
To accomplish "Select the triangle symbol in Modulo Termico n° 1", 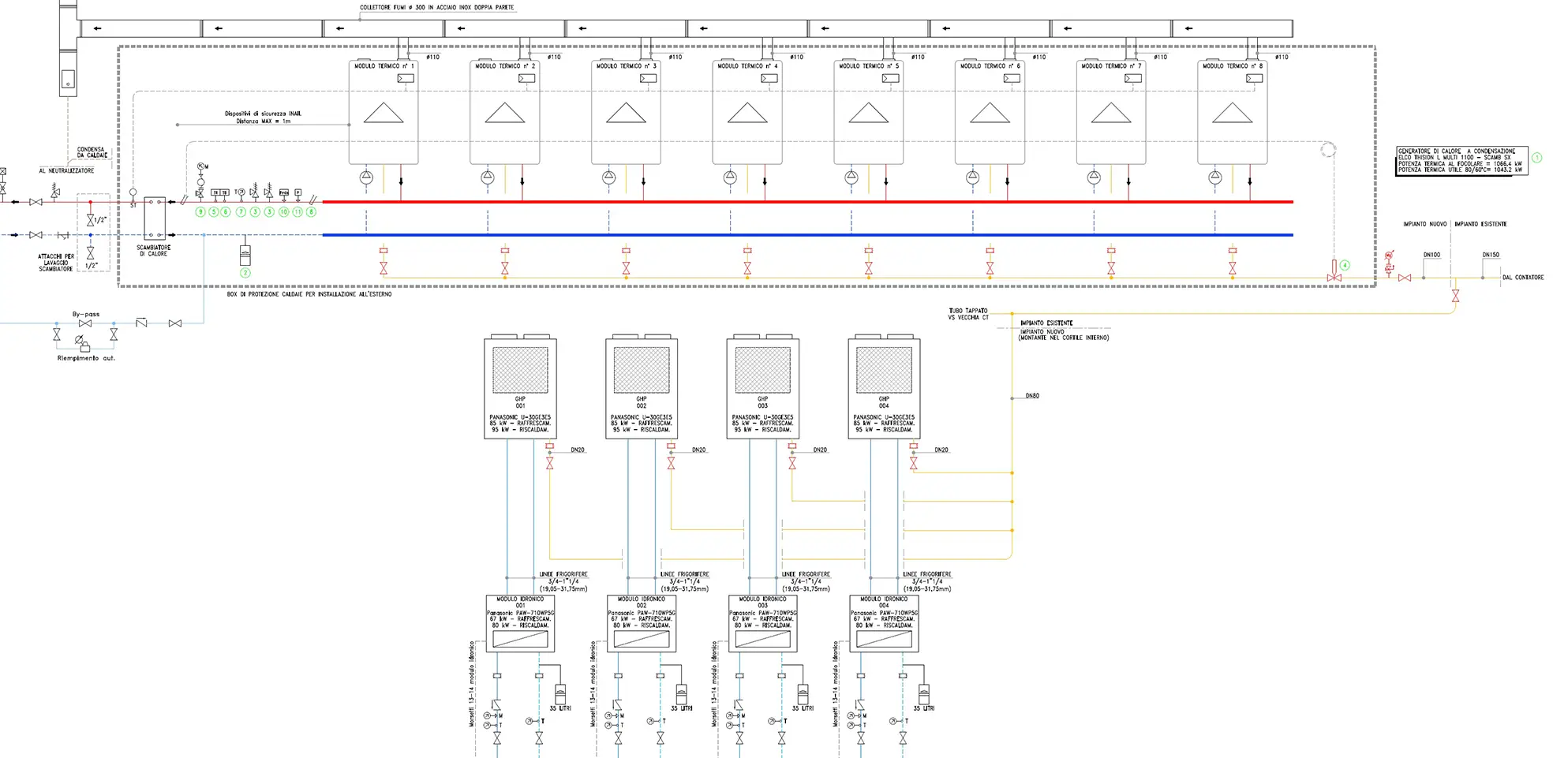I will click(x=384, y=114).
